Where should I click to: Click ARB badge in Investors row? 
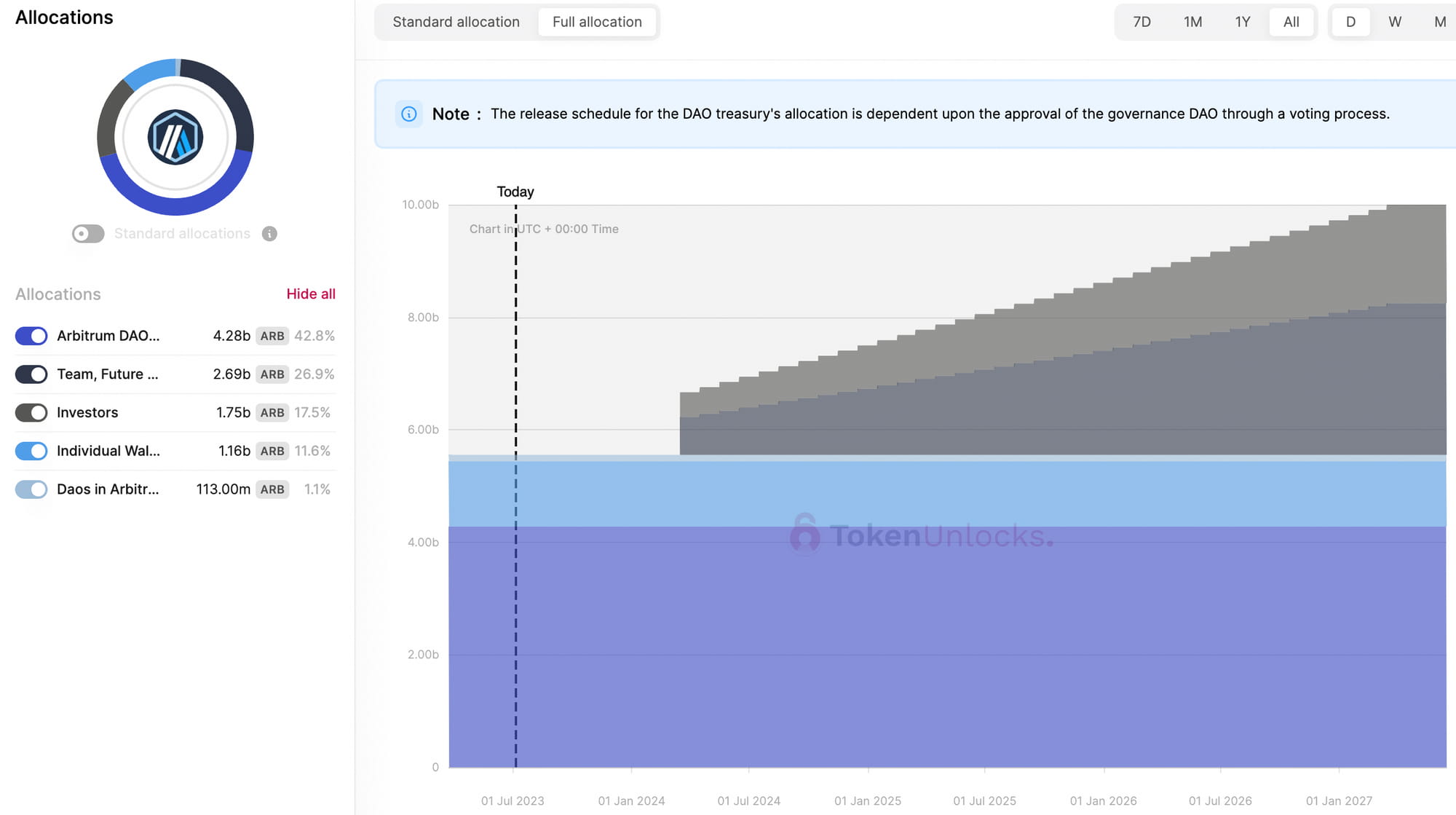(x=272, y=413)
